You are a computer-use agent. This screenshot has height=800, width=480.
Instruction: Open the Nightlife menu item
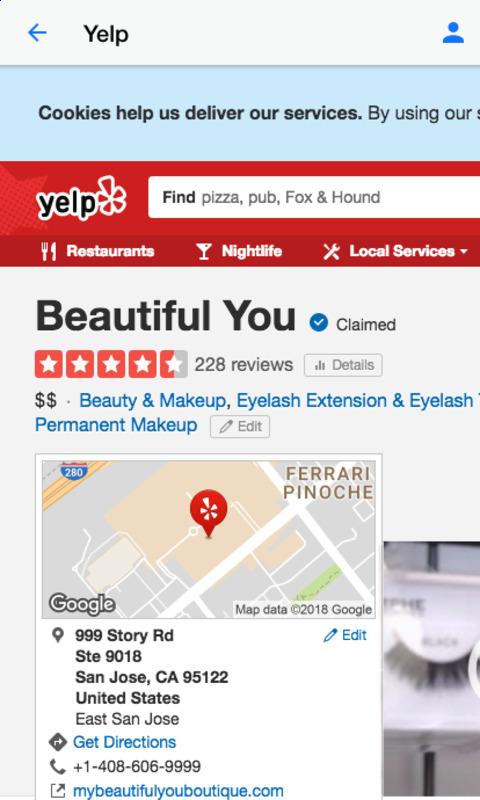click(239, 251)
